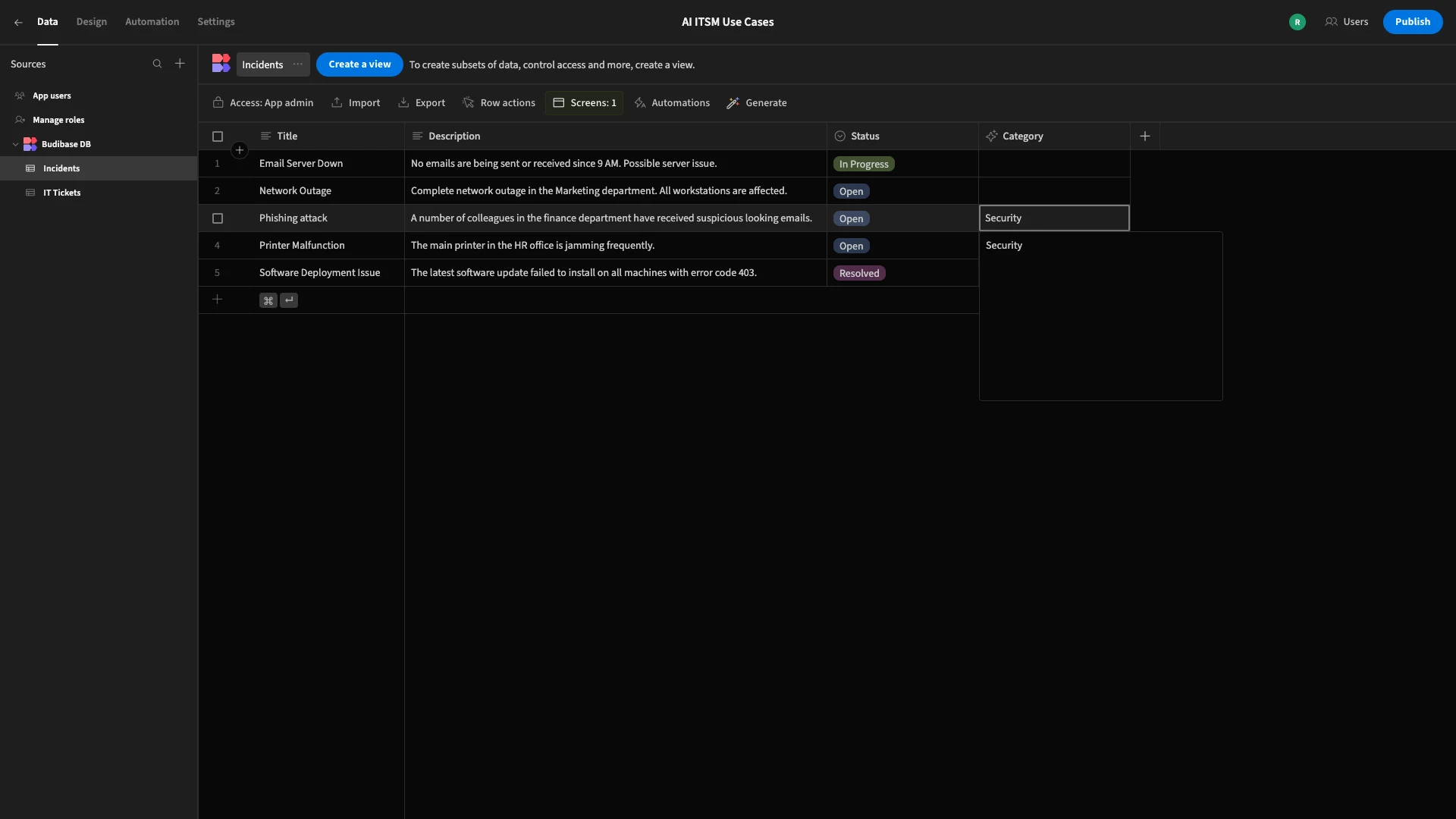This screenshot has height=819, width=1456.
Task: Click the command key shortcut icon
Action: click(x=268, y=300)
